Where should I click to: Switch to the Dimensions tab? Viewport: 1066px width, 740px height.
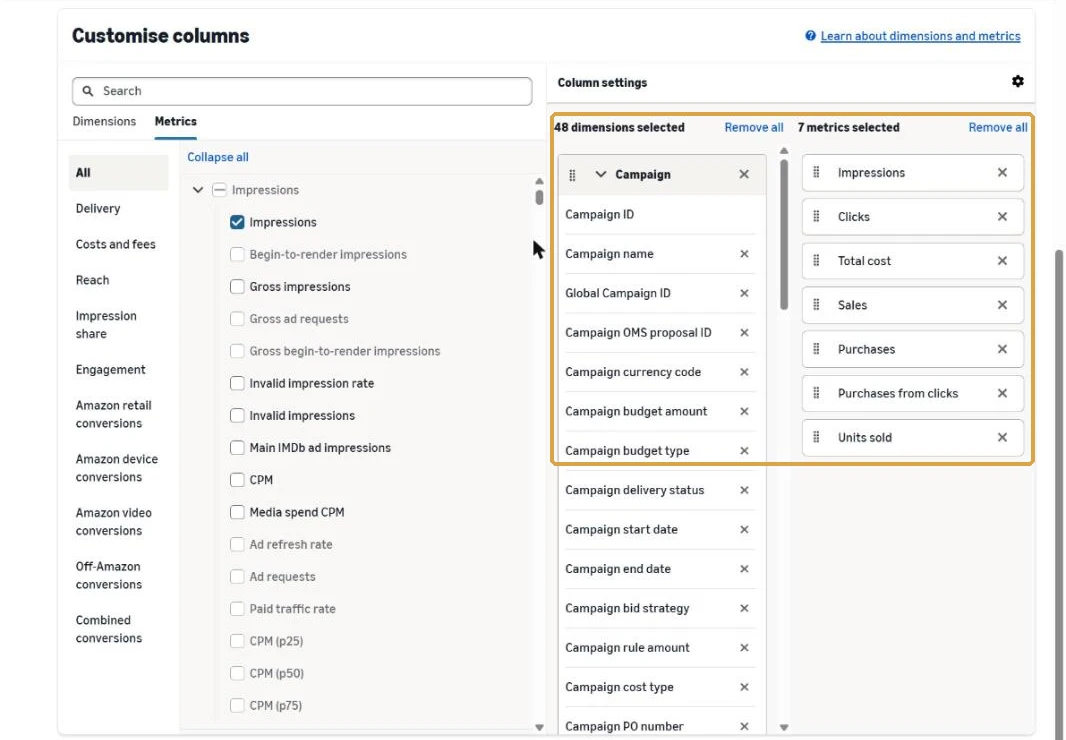click(x=104, y=122)
